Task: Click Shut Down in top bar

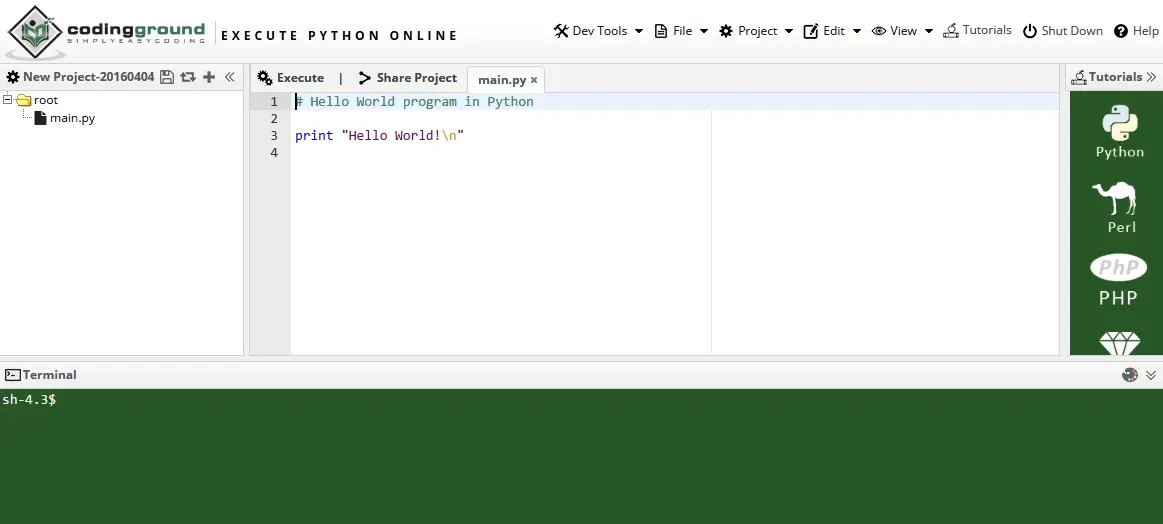Action: 1063,31
